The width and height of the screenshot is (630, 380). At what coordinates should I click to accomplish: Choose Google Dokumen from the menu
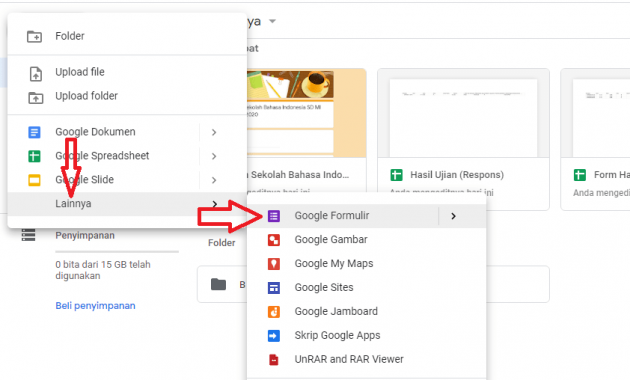click(x=127, y=132)
